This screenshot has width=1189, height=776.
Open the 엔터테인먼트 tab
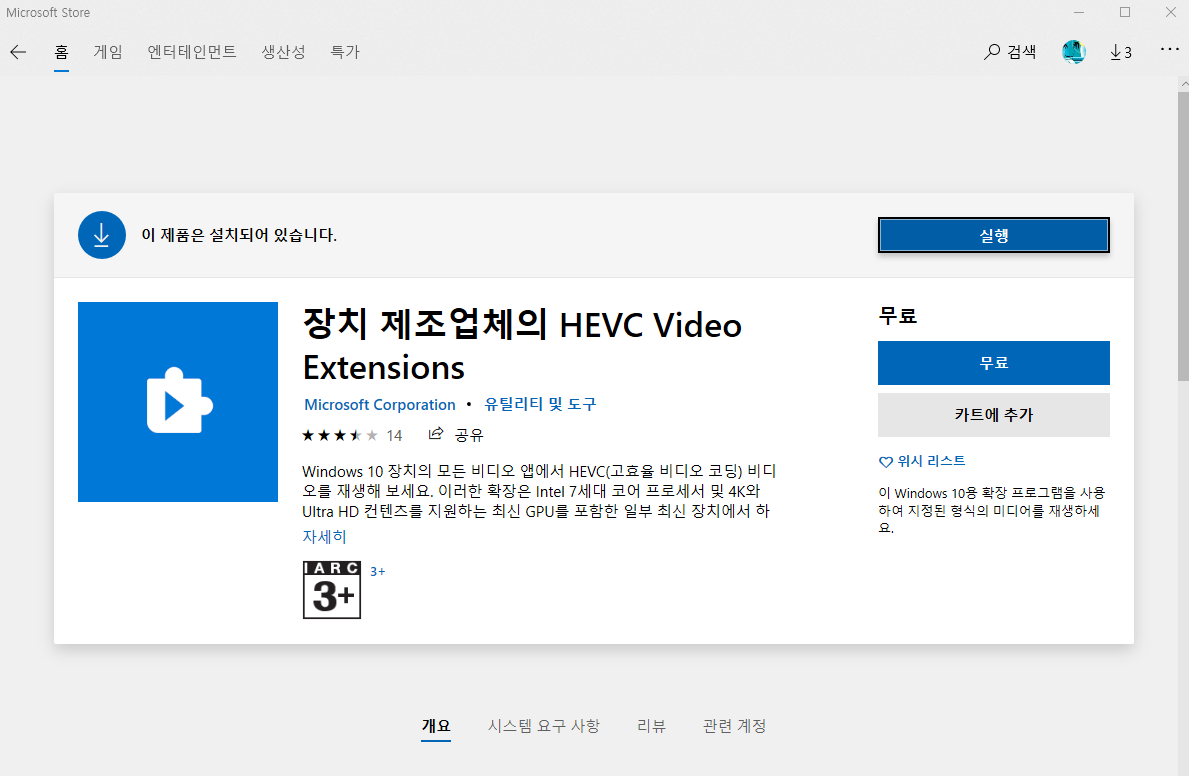click(x=192, y=52)
